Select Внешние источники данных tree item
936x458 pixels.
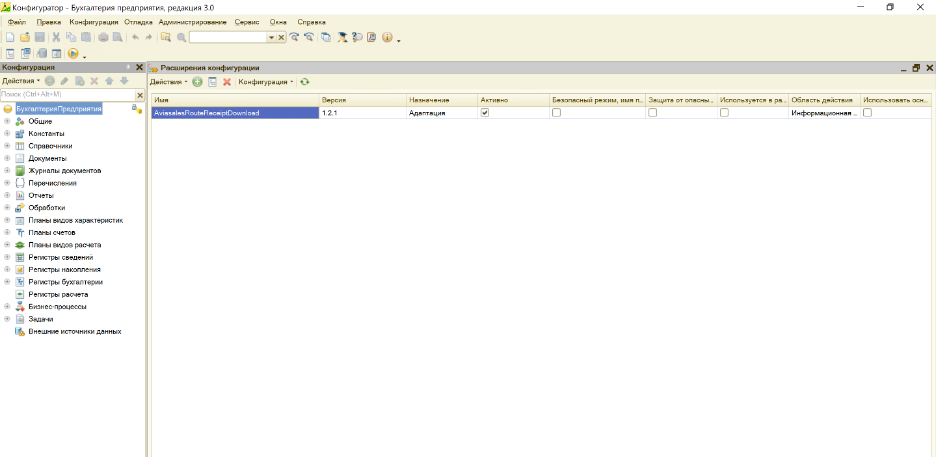75,331
